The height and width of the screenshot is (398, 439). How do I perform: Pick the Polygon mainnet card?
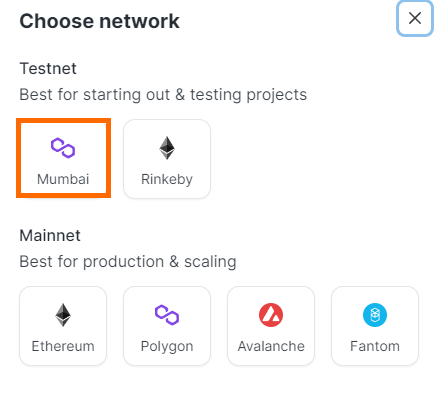click(167, 326)
